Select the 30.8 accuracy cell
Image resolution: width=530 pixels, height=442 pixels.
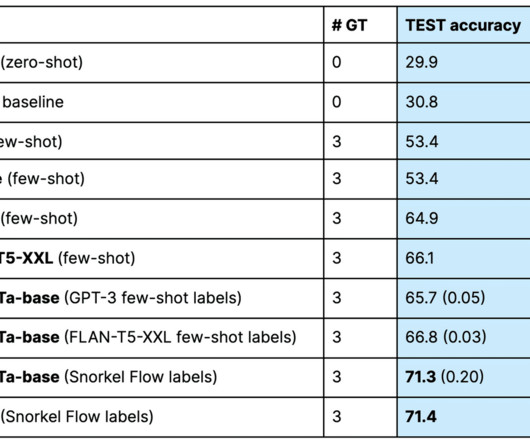[421, 102]
